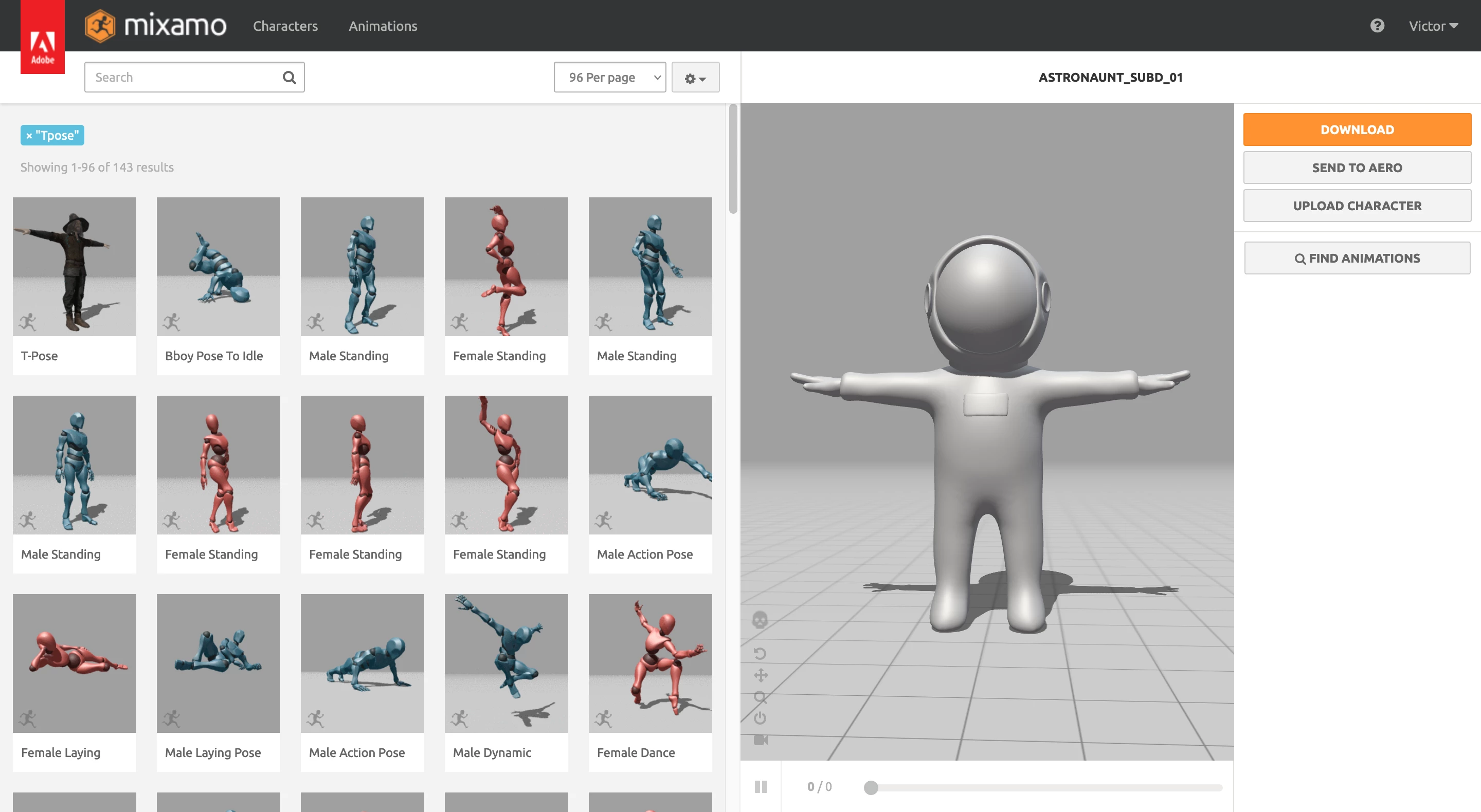Image resolution: width=1481 pixels, height=812 pixels.
Task: Remove the "Tpose" search filter tag
Action: (x=29, y=136)
